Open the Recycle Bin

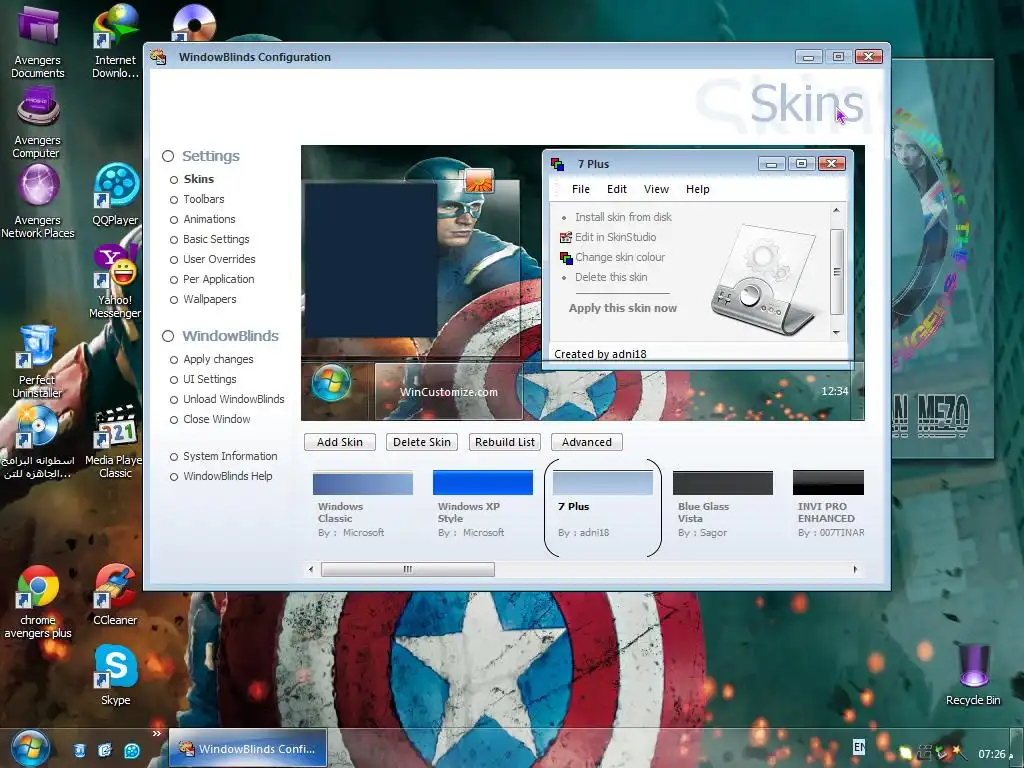pos(973,675)
